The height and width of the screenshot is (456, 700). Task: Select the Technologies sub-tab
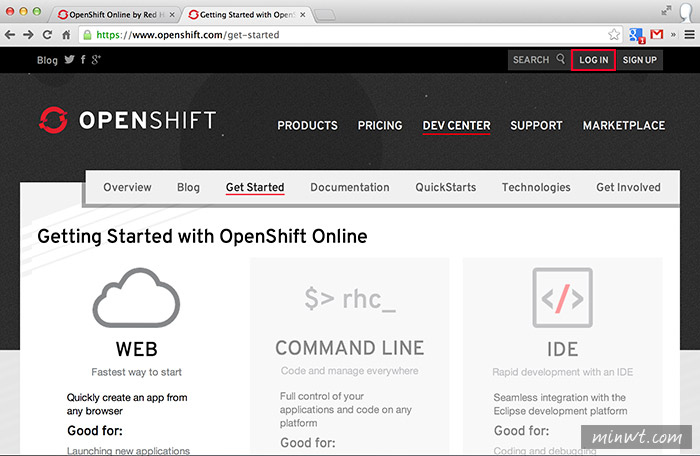pyautogui.click(x=536, y=187)
